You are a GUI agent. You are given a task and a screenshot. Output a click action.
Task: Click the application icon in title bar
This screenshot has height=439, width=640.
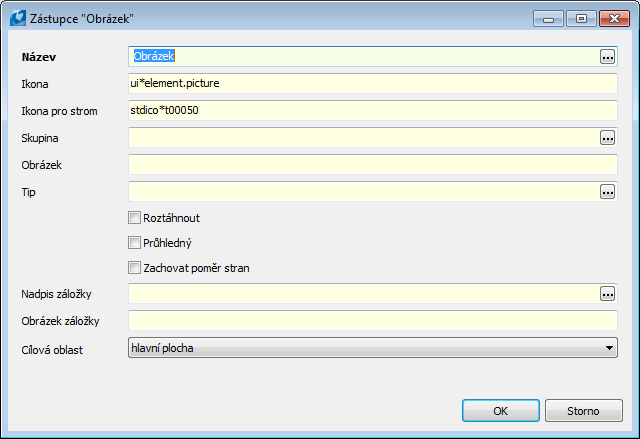17,16
